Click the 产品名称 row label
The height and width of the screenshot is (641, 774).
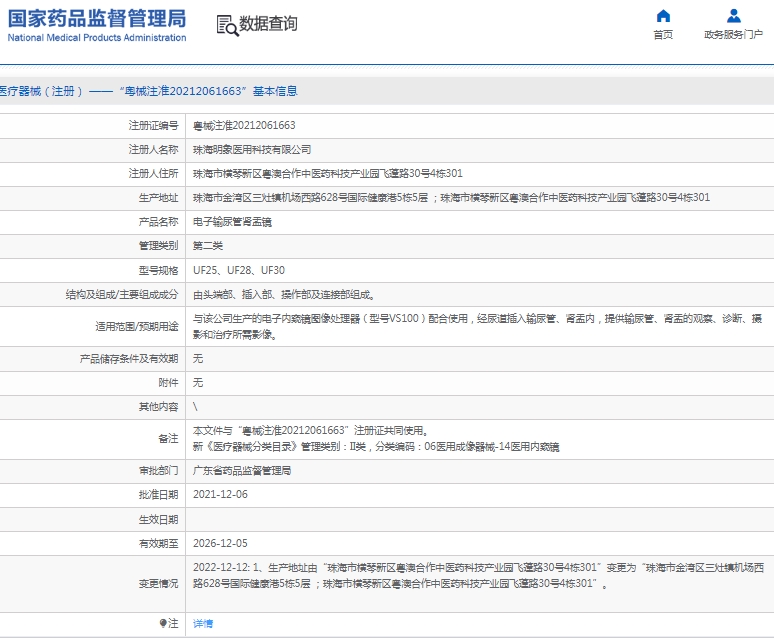coord(158,222)
